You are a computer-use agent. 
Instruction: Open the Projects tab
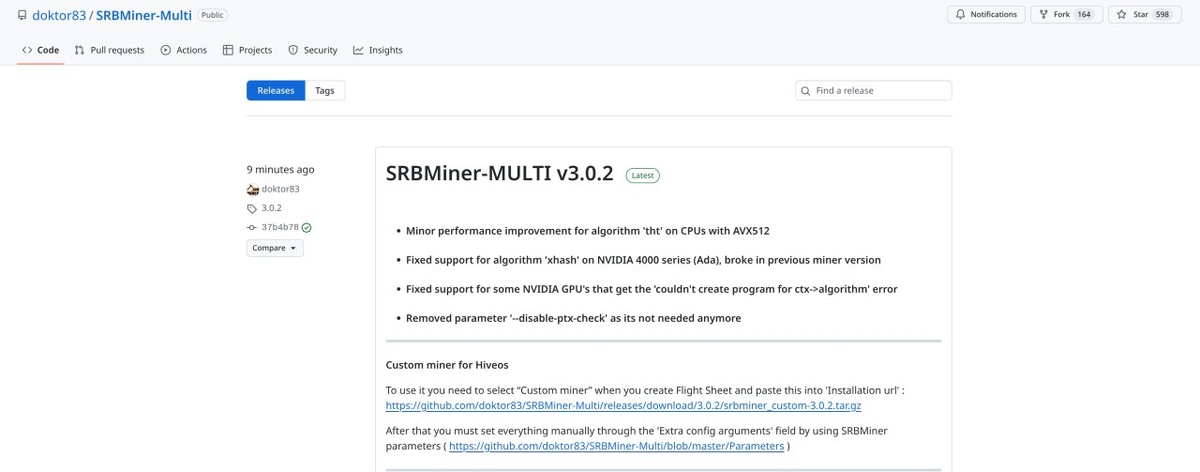coord(247,50)
